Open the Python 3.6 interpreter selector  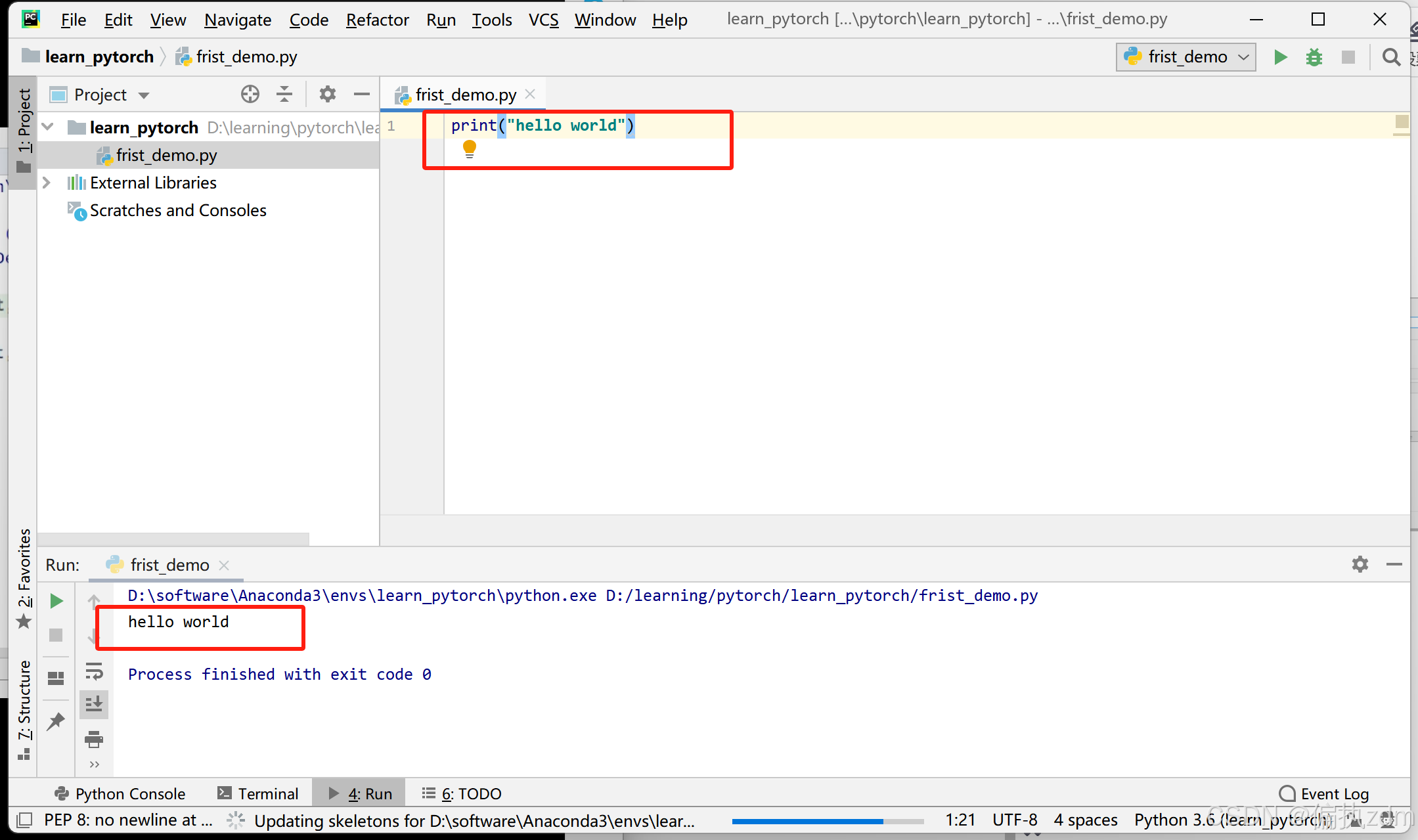coord(1231,820)
